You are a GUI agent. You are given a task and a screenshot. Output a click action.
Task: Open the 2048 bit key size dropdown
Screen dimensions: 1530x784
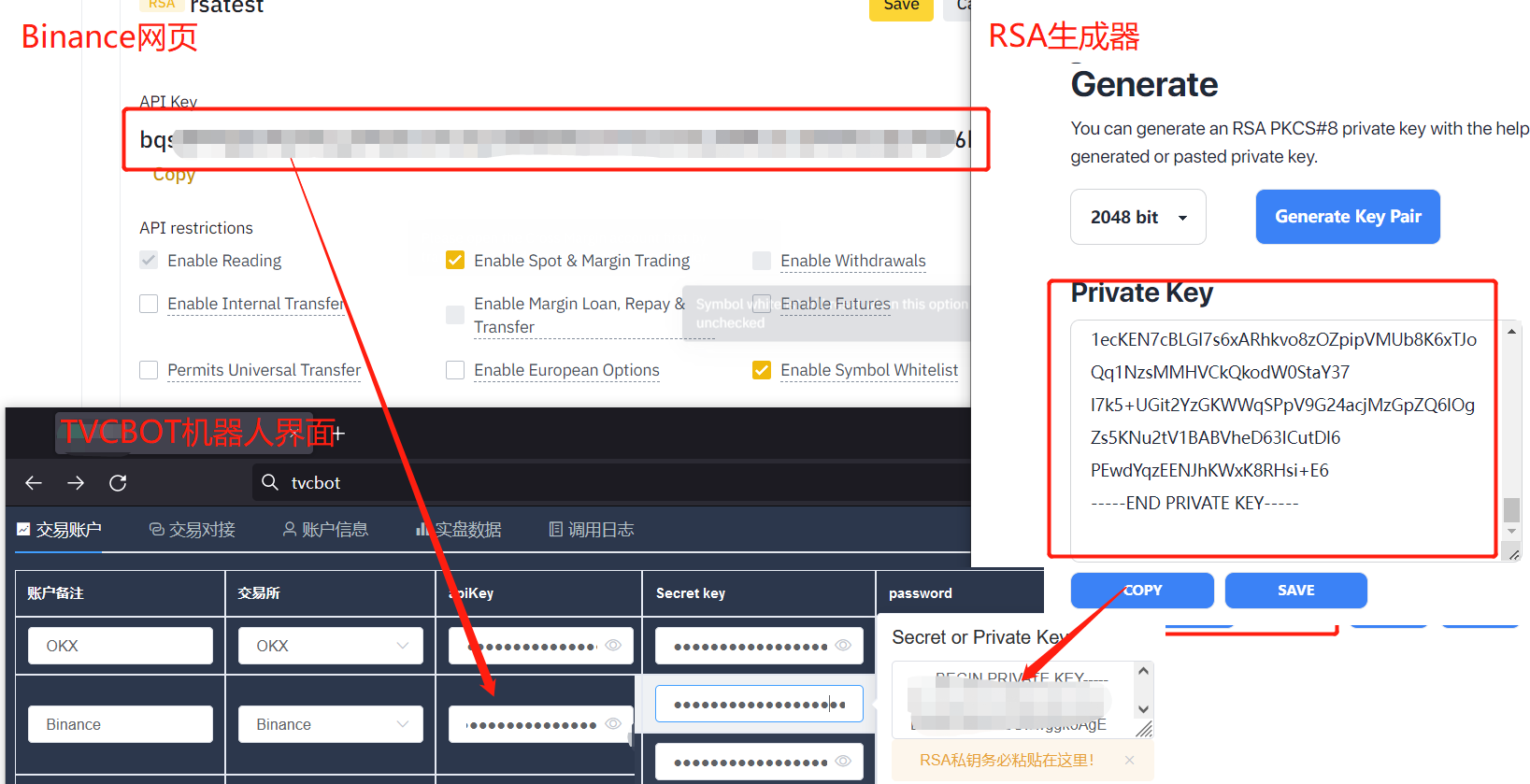click(1137, 217)
